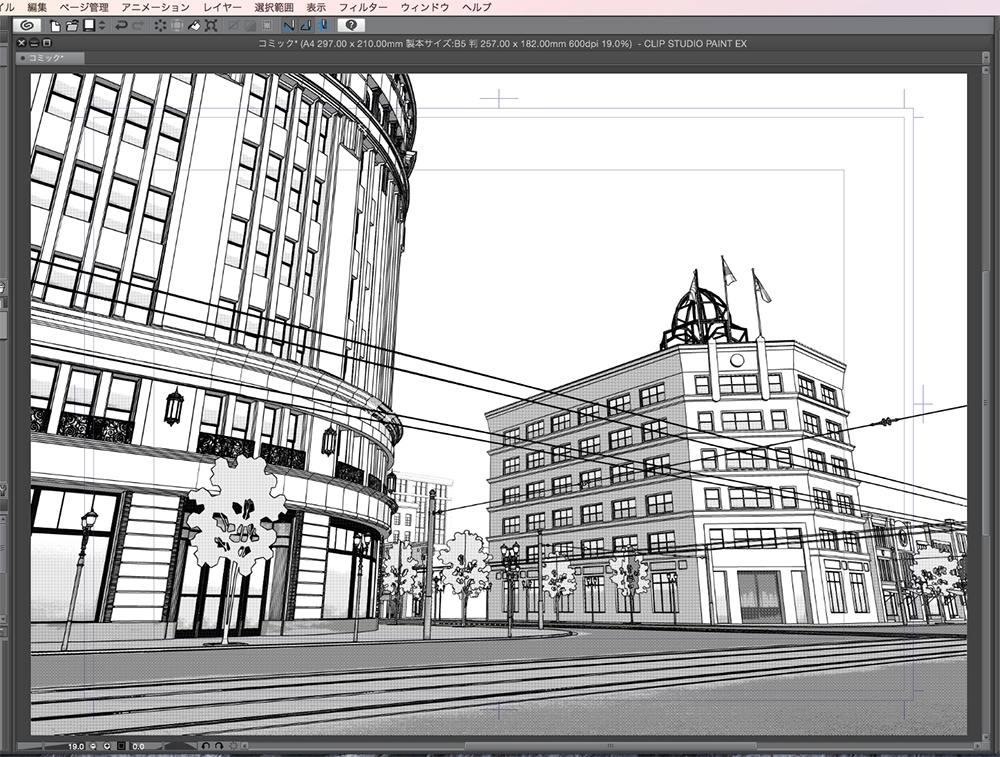Open the Help question mark button
This screenshot has width=1000, height=757.
click(351, 25)
